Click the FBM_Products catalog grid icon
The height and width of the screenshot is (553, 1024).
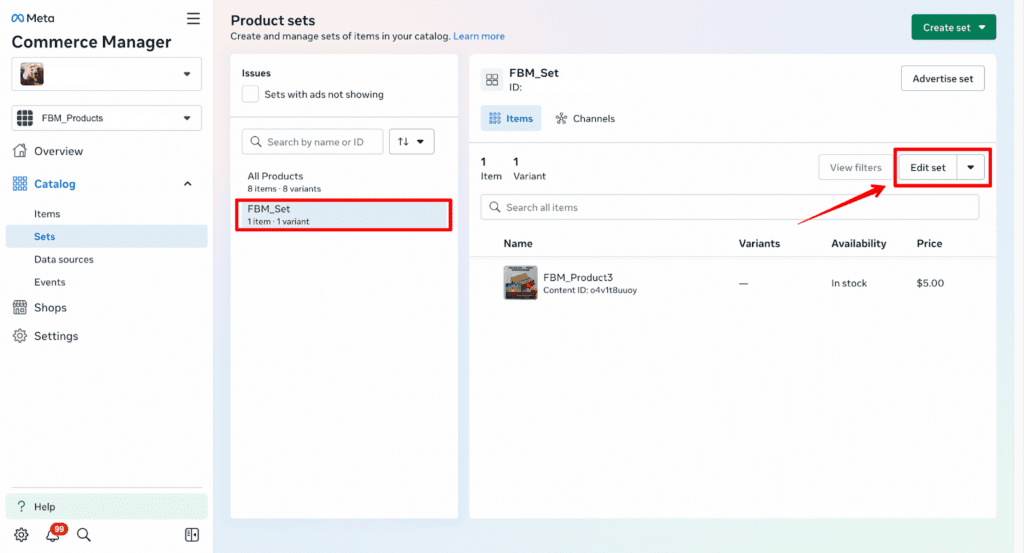coord(25,118)
